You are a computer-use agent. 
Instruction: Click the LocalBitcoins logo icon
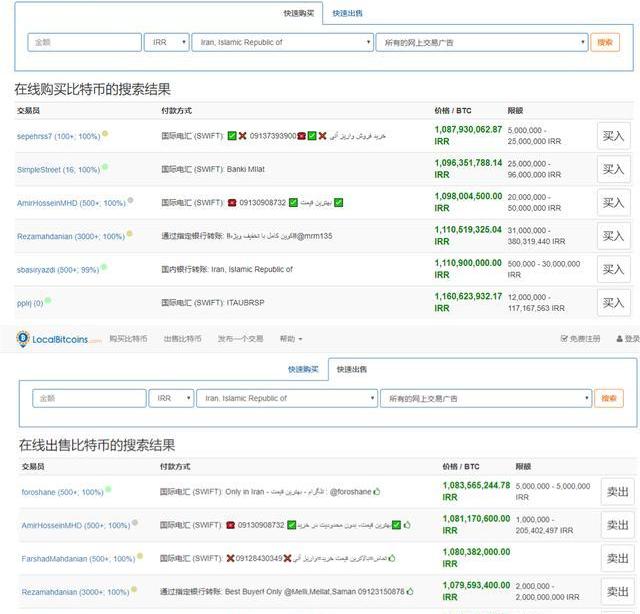(x=23, y=340)
